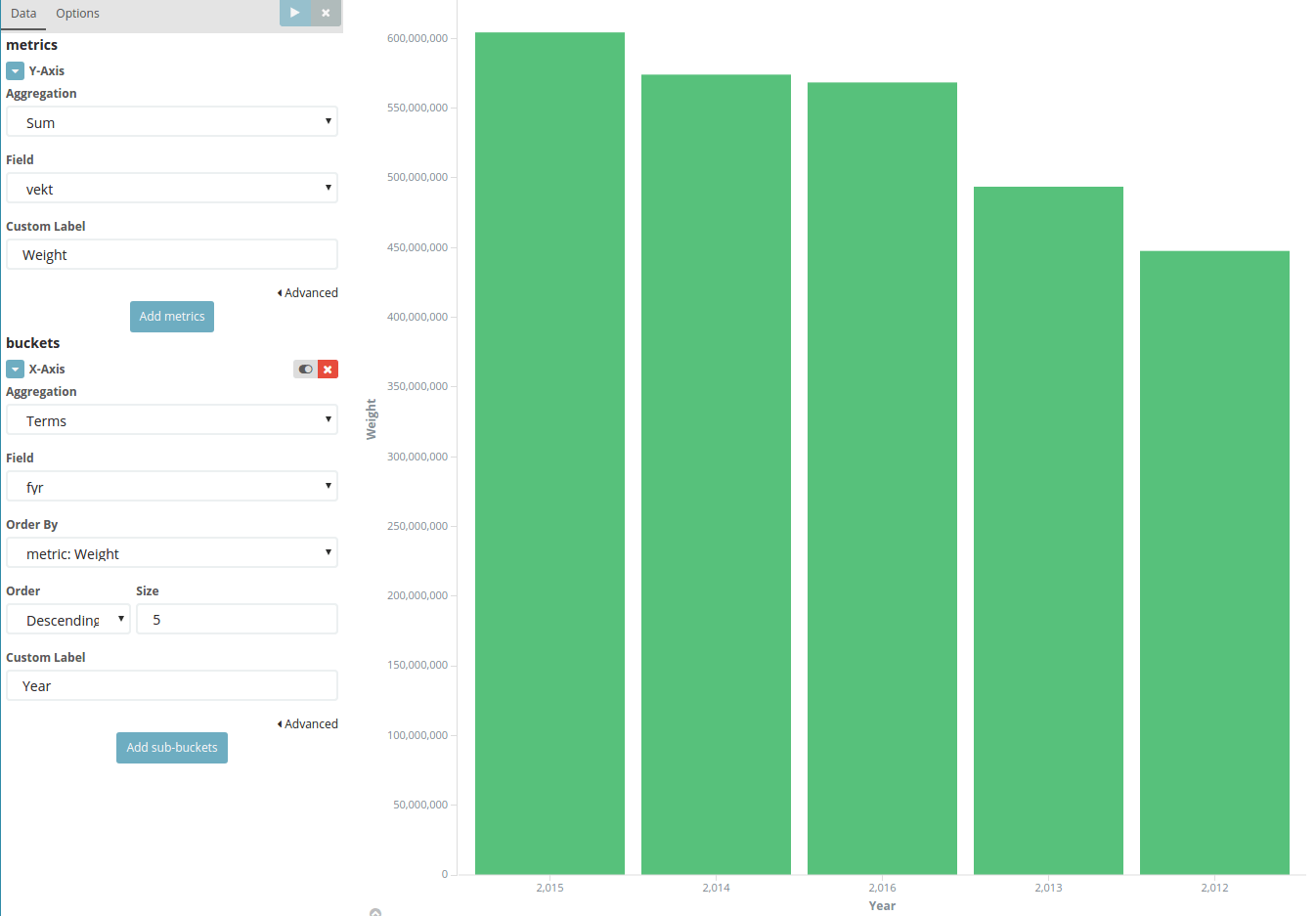Open the Order dropdown arrow

(x=119, y=619)
